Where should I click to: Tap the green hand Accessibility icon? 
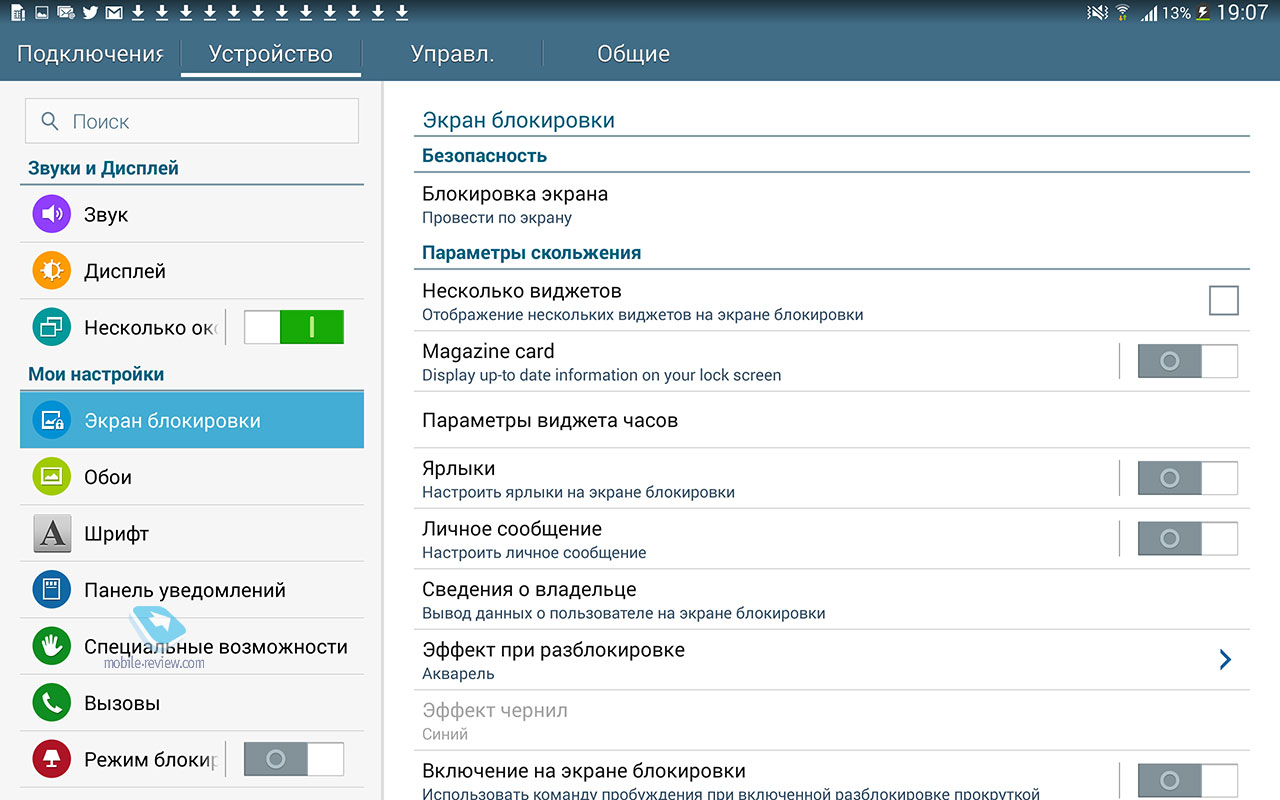pos(51,646)
